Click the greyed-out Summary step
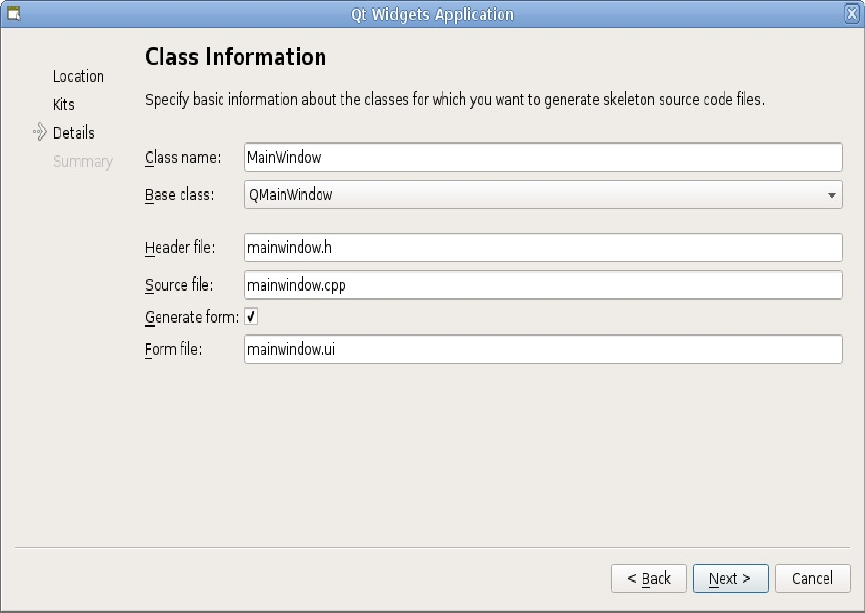This screenshot has width=865, height=613. point(83,161)
